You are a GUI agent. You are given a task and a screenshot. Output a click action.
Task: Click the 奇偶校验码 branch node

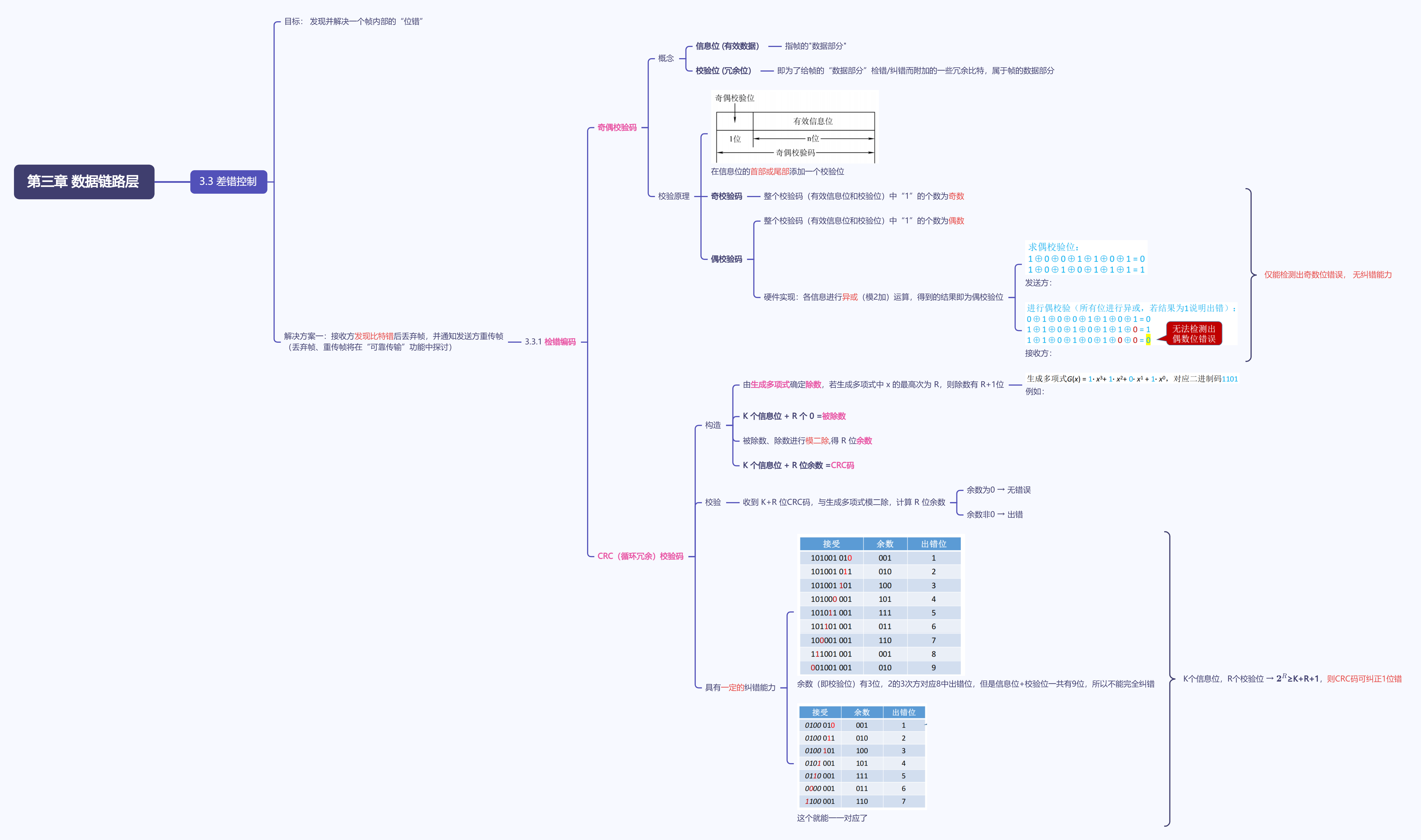click(616, 128)
